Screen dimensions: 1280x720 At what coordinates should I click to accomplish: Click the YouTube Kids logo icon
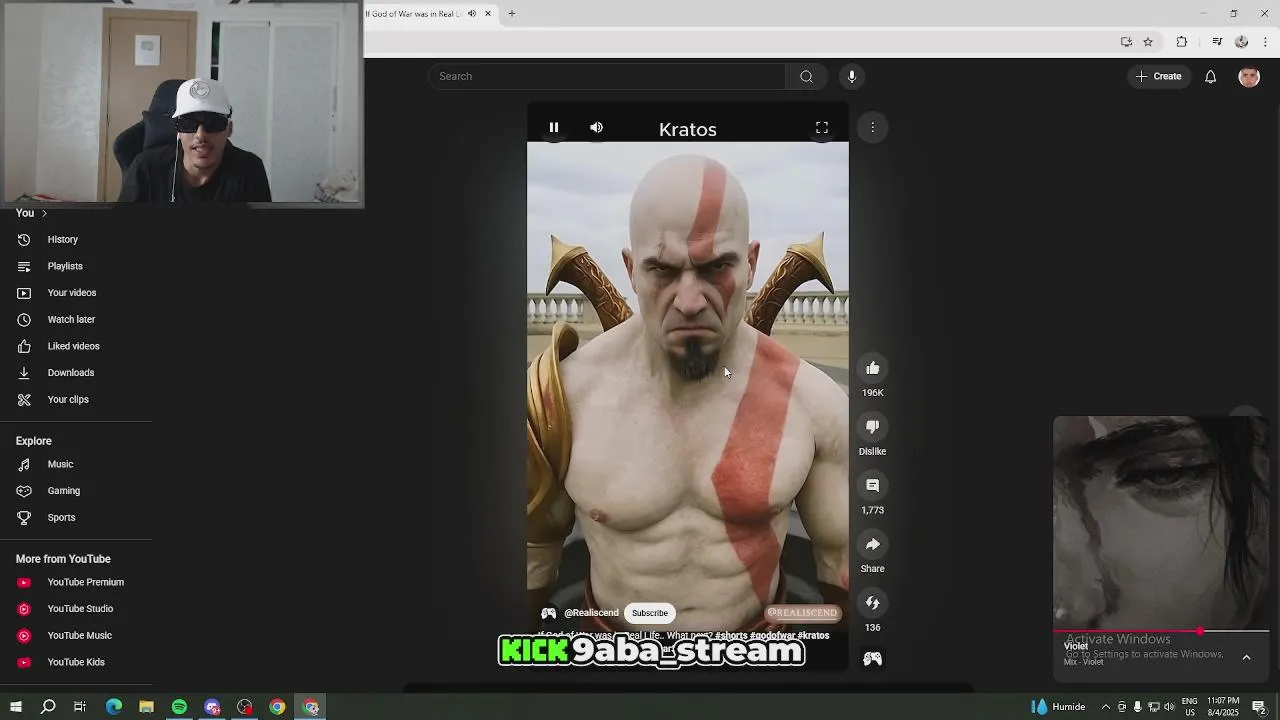point(24,662)
